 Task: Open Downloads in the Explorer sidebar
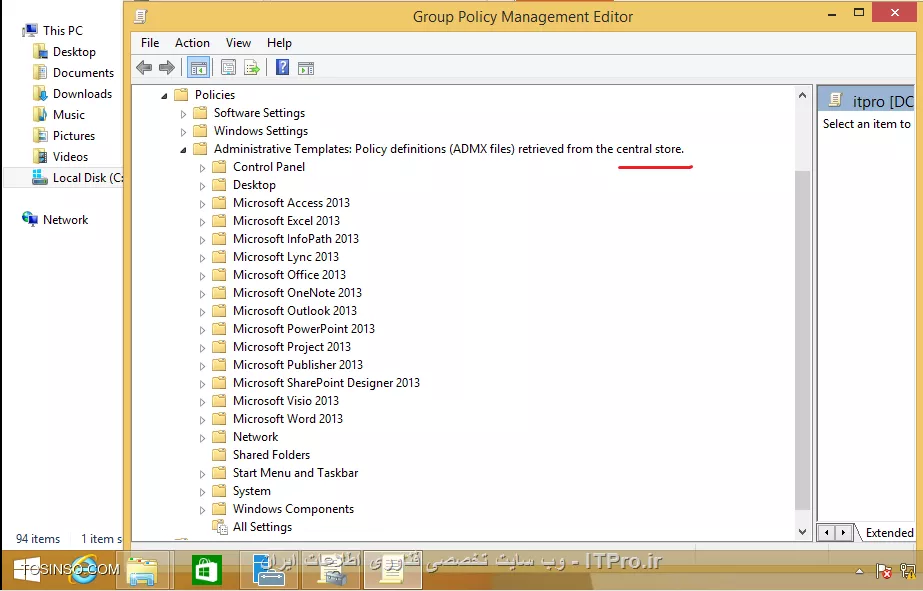coord(82,94)
